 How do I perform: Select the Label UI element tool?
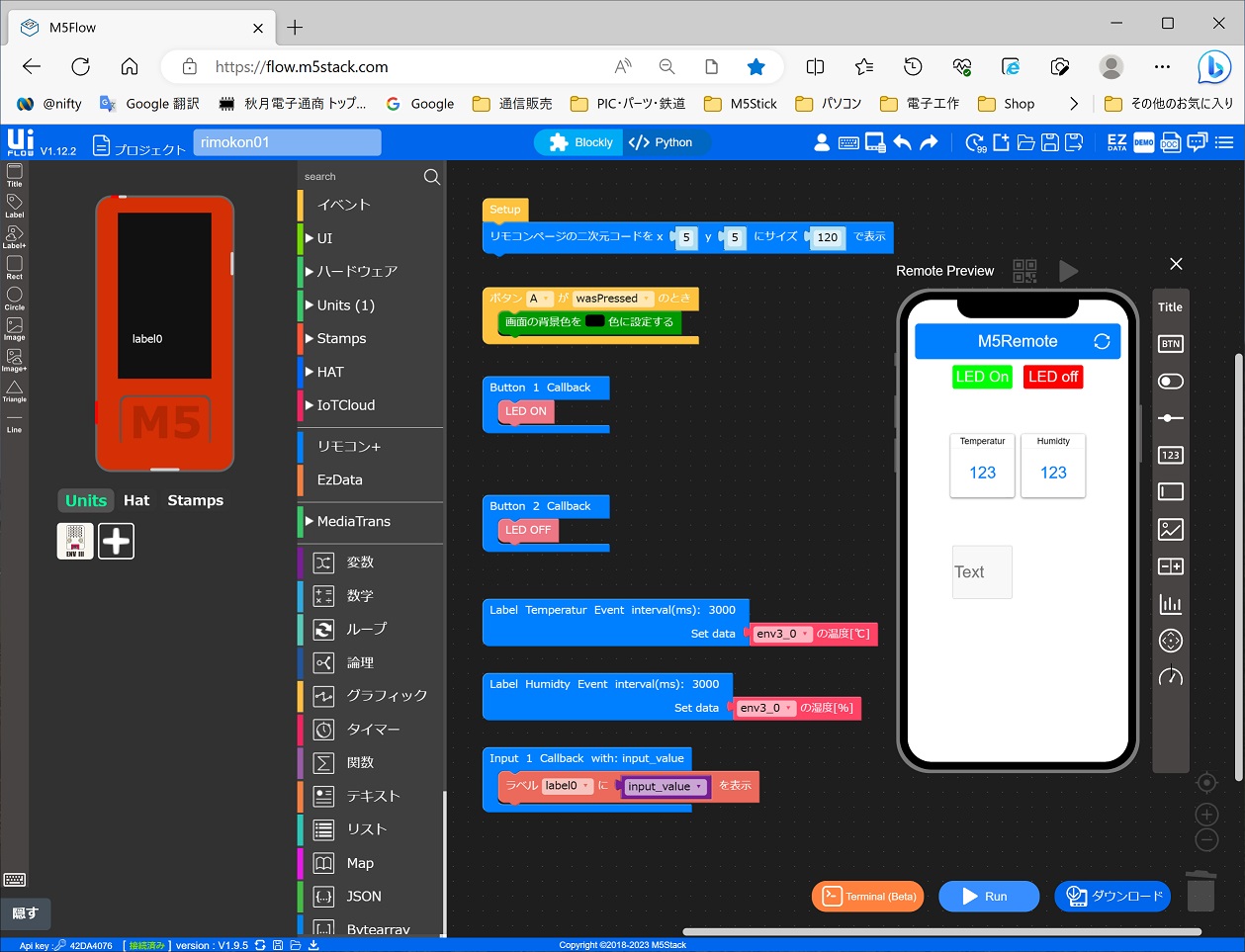14,206
